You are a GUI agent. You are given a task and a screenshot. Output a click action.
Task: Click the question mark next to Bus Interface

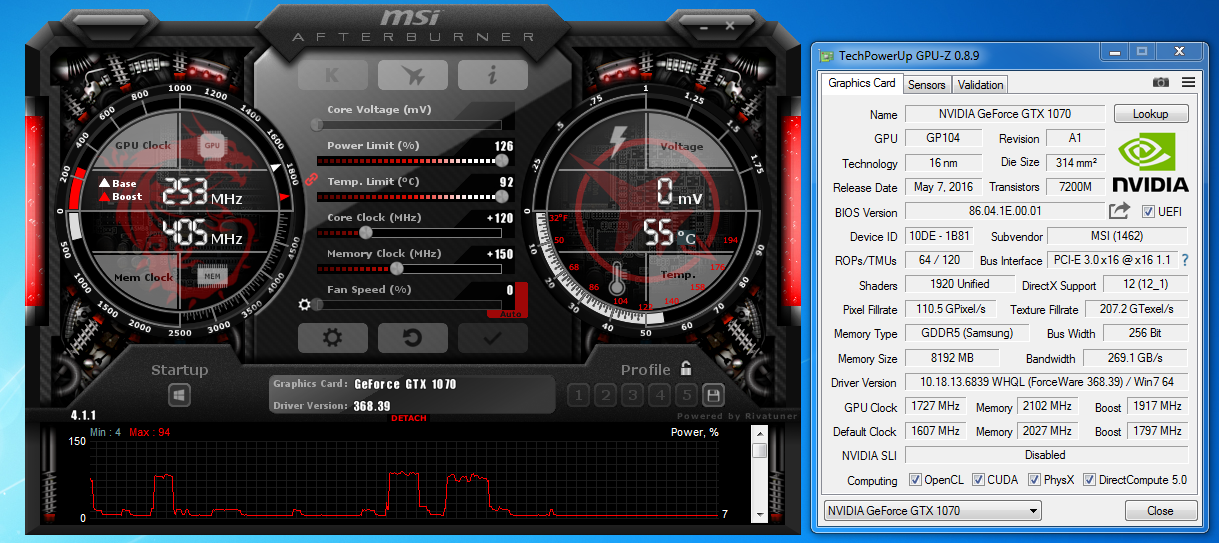point(1185,260)
